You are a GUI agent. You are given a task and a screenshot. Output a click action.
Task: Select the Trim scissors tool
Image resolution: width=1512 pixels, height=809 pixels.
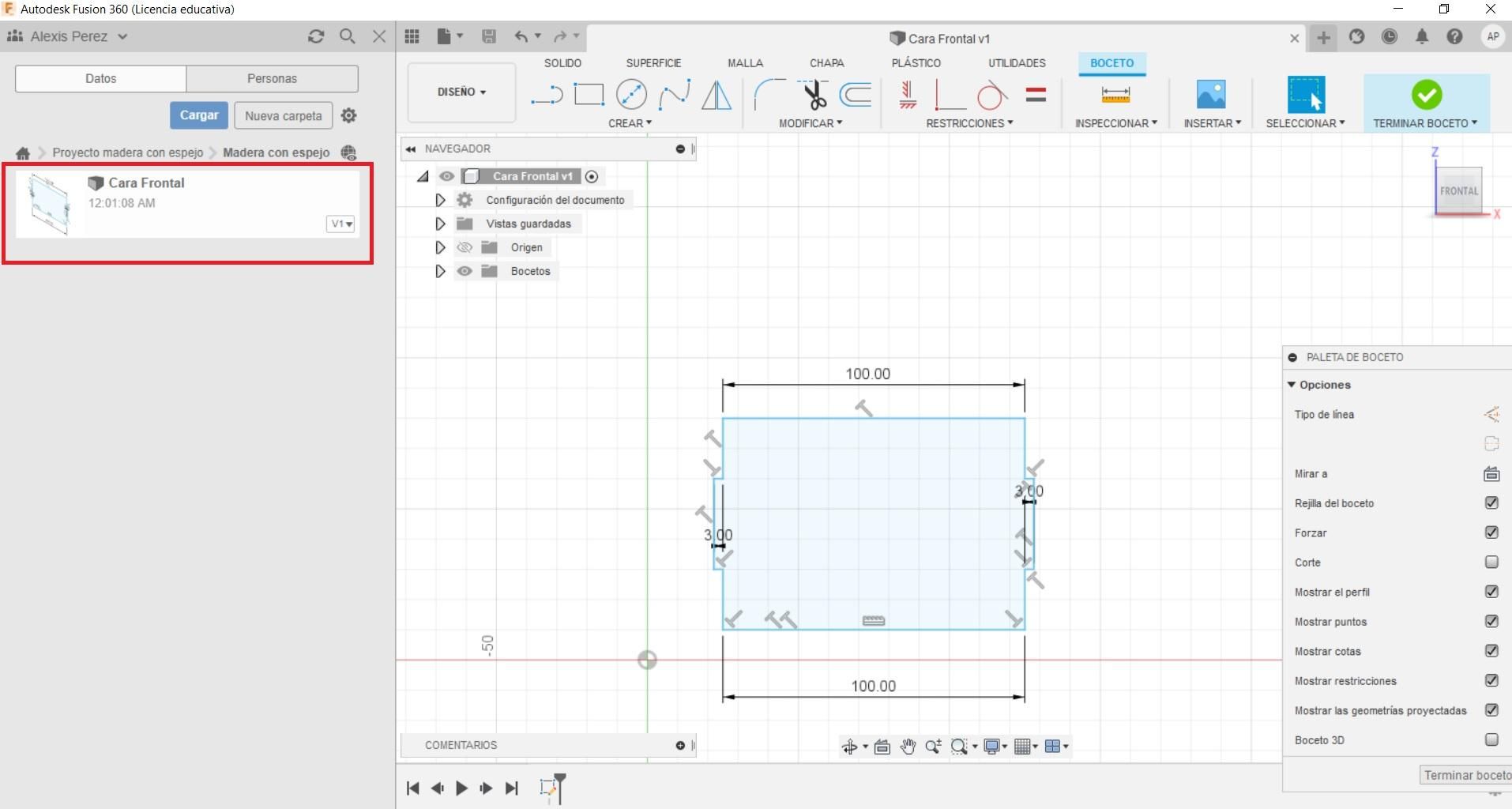pos(812,95)
